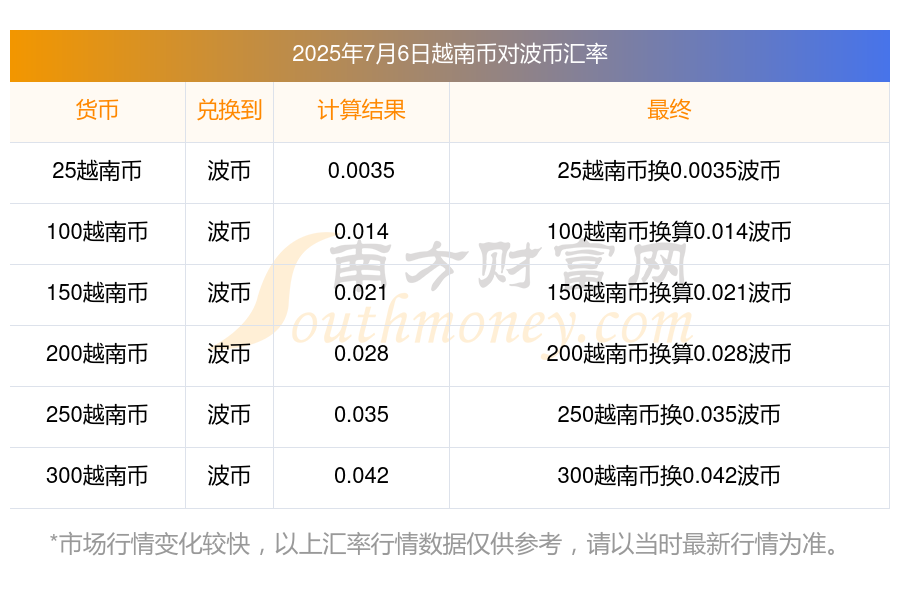
Task: Select the 最终 column header
Action: (x=669, y=110)
